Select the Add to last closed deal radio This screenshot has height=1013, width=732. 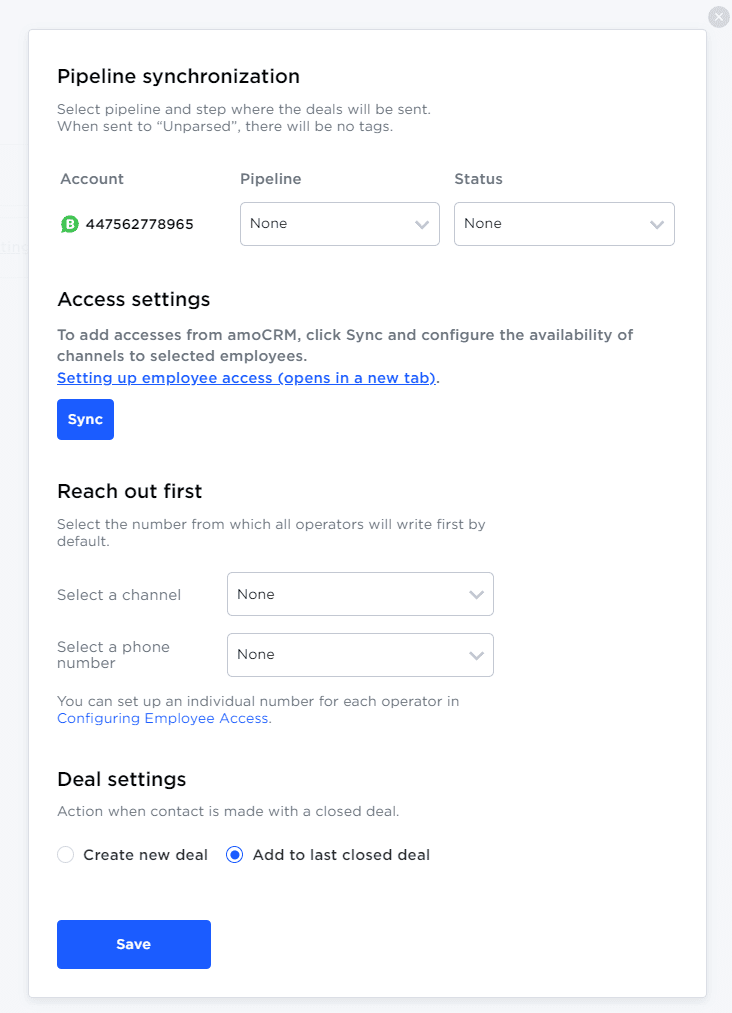click(235, 855)
